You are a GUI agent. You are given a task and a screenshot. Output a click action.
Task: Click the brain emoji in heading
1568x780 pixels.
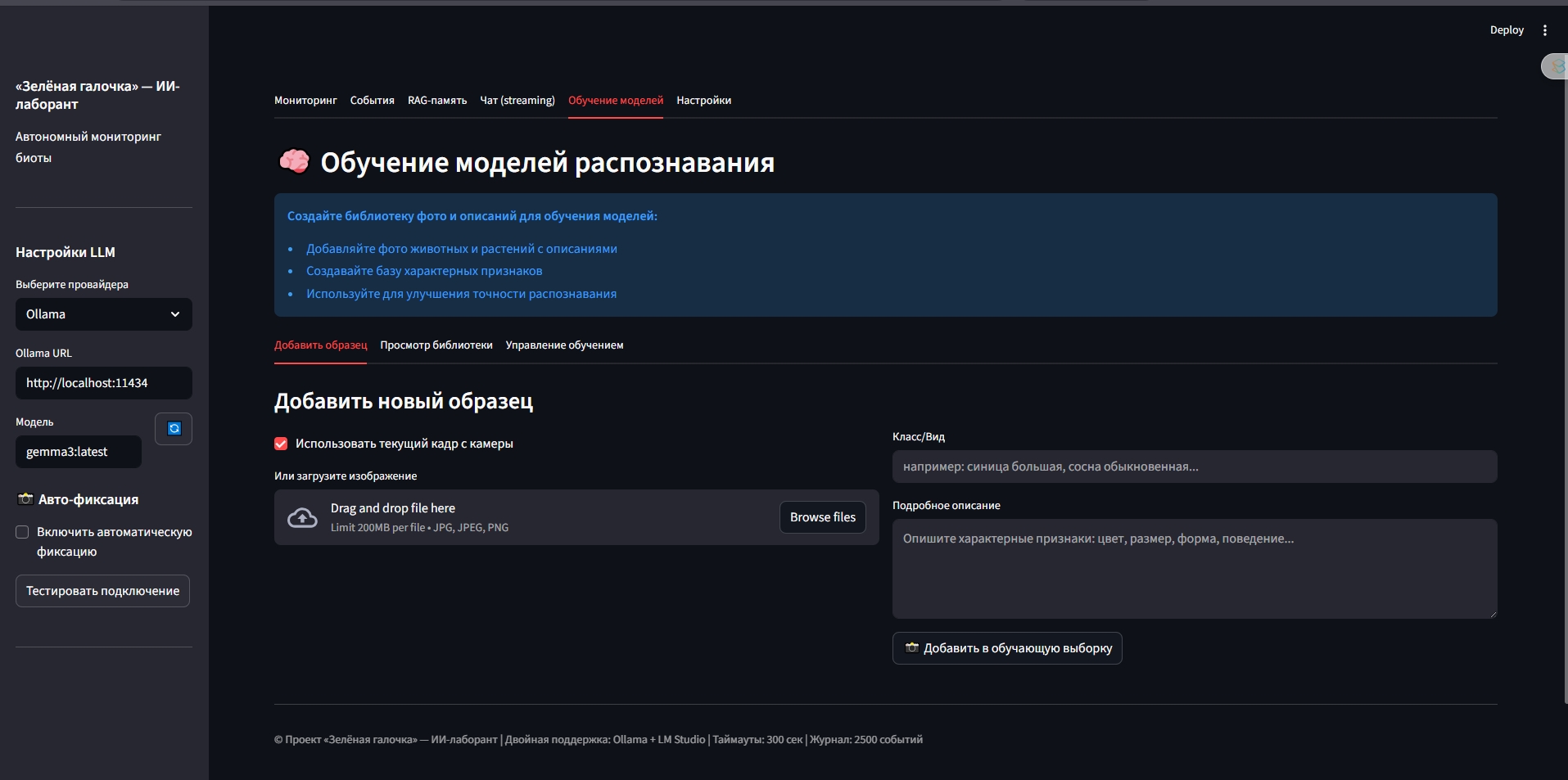pyautogui.click(x=294, y=162)
